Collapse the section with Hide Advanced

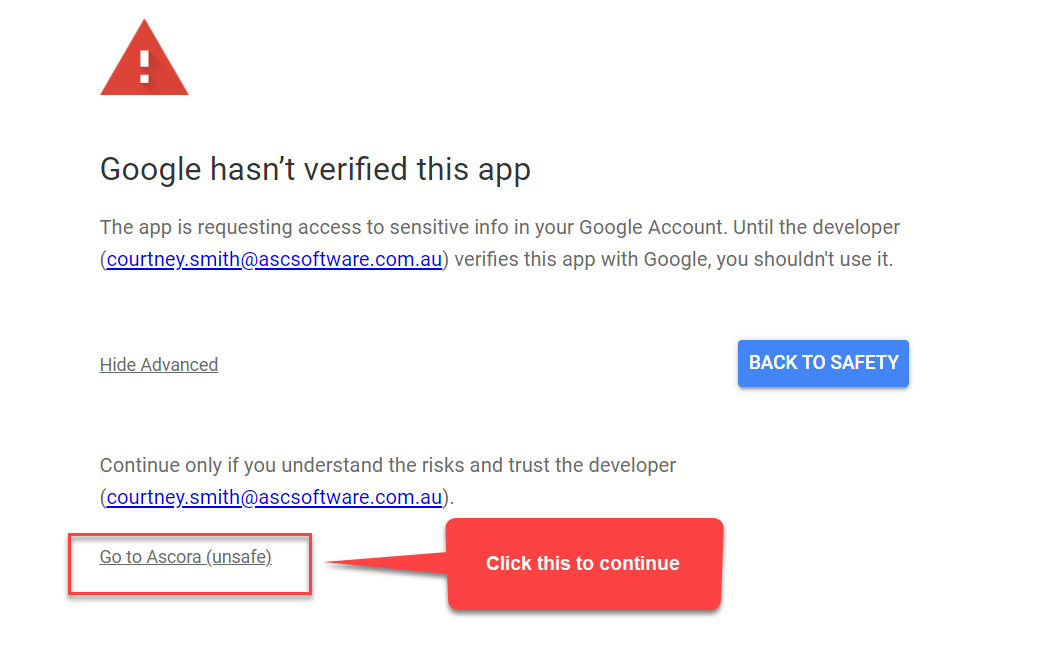click(159, 365)
